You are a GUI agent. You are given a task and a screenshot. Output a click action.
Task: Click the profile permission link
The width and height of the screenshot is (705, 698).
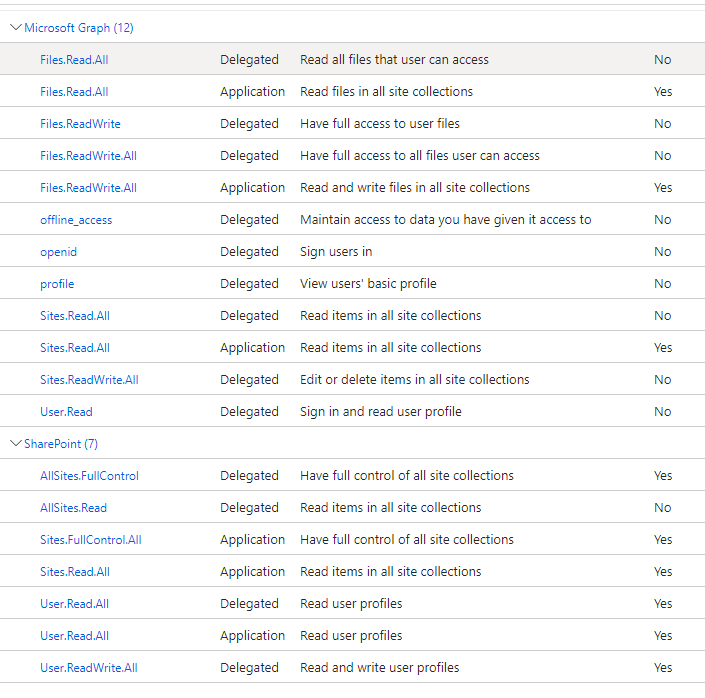coord(57,284)
